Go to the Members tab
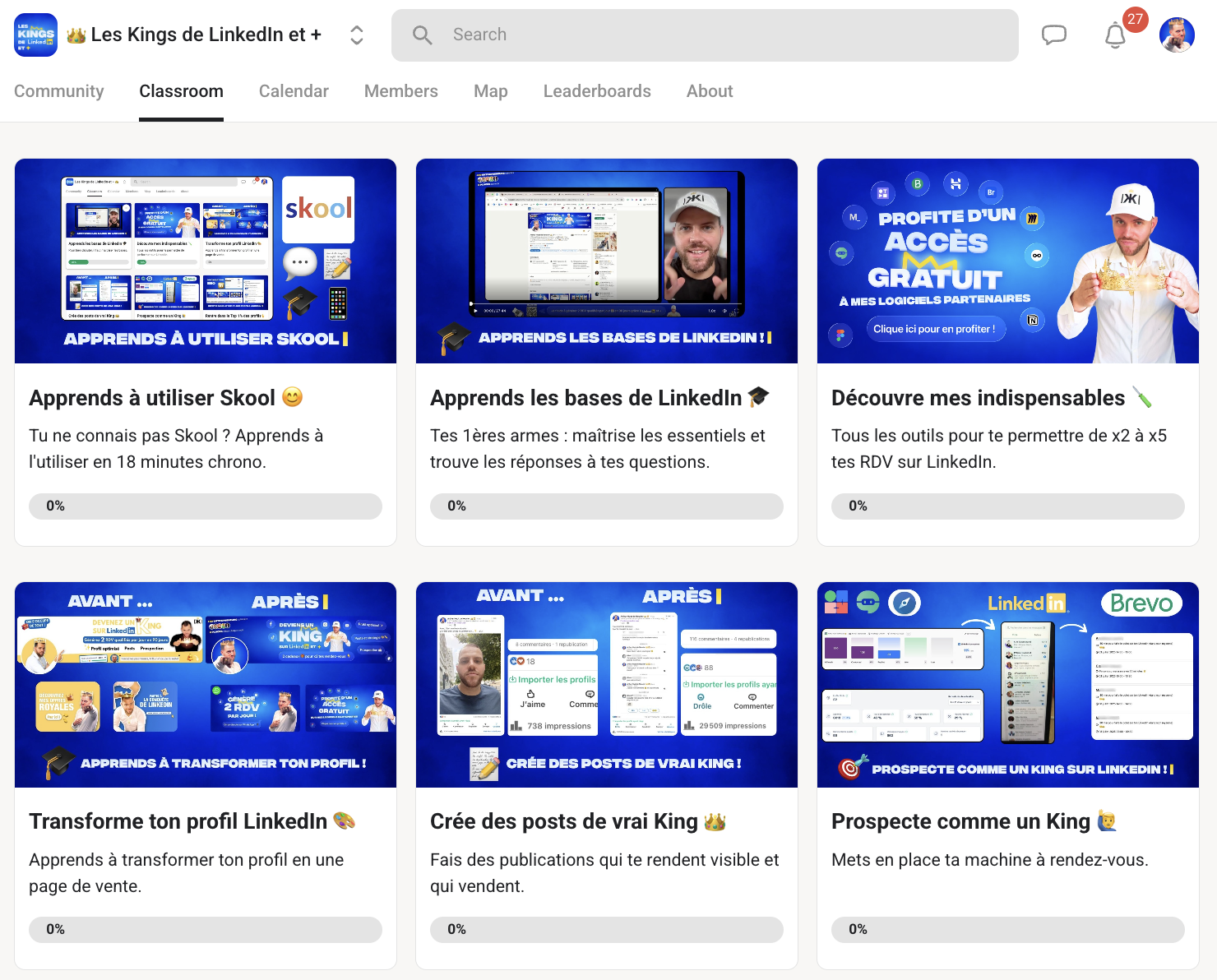The width and height of the screenshot is (1217, 980). click(x=400, y=91)
